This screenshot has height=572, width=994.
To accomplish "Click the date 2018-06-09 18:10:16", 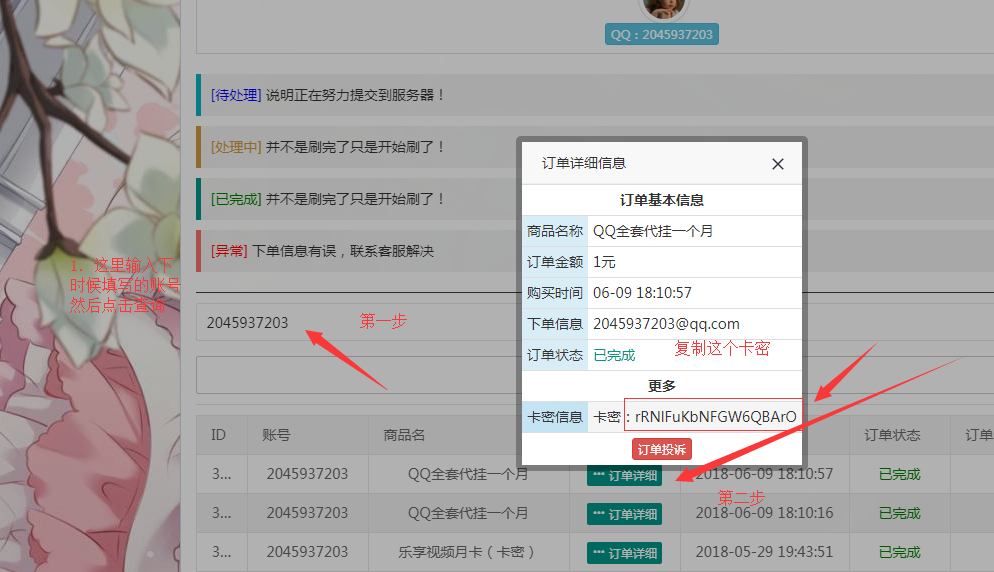I will (765, 513).
